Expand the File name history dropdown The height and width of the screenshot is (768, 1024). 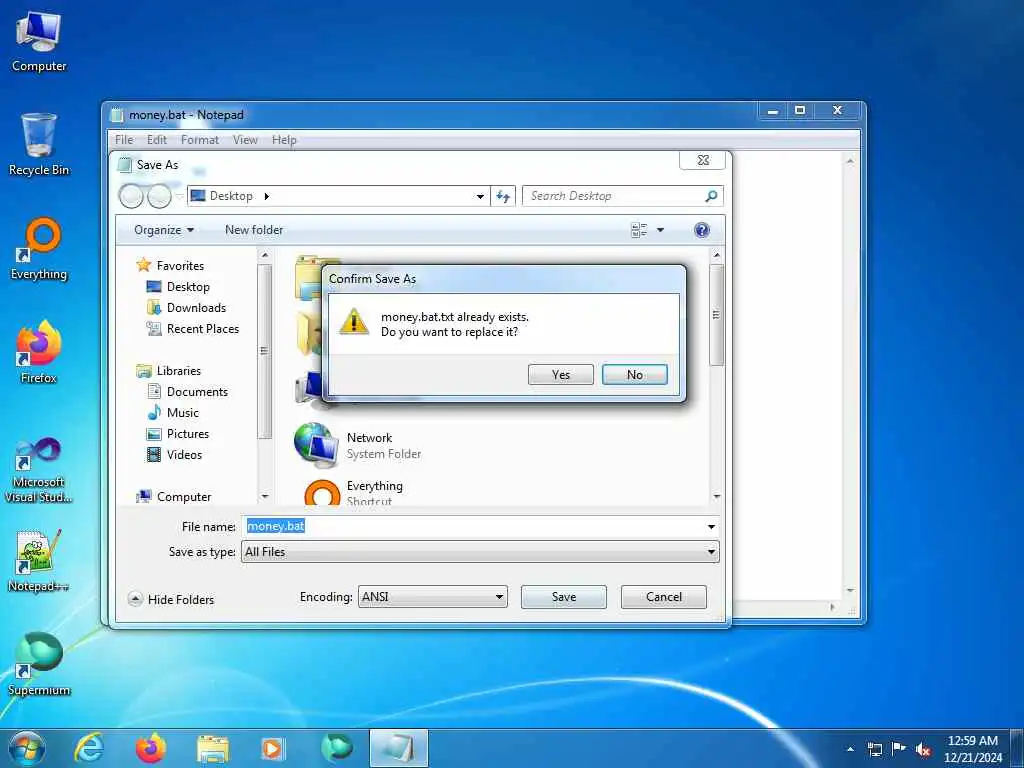(x=711, y=526)
